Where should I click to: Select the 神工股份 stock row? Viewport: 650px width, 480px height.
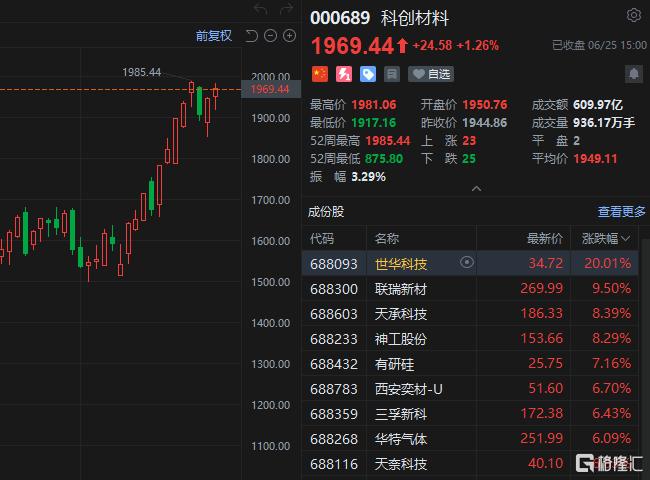470,339
